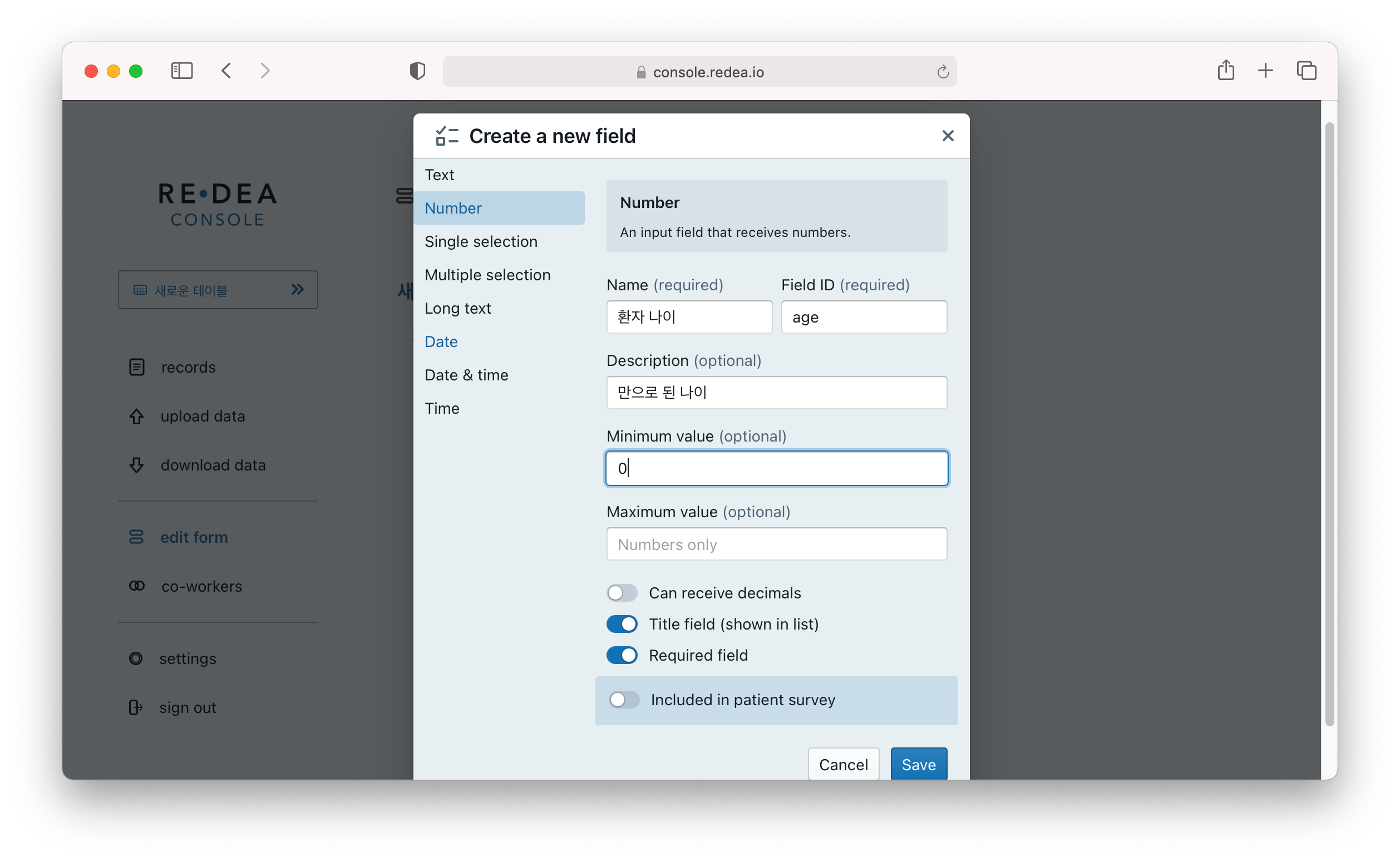This screenshot has height=862, width=1400.
Task: Click the Maximum value input field
Action: point(776,544)
